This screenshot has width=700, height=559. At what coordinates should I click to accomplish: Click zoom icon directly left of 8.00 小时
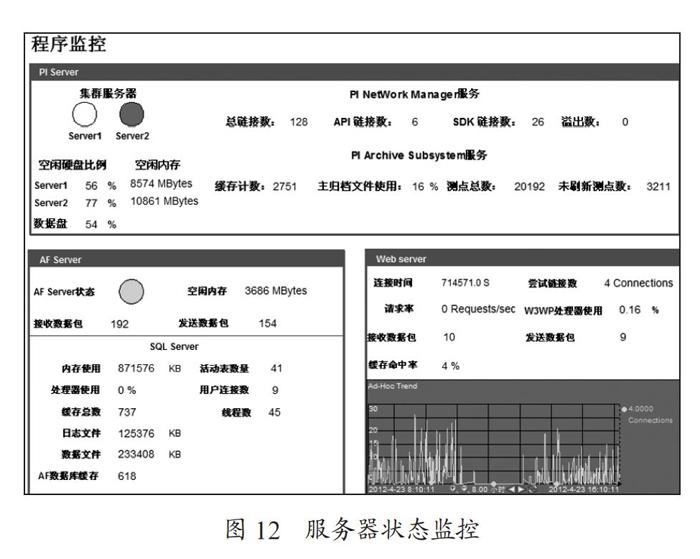(x=464, y=489)
